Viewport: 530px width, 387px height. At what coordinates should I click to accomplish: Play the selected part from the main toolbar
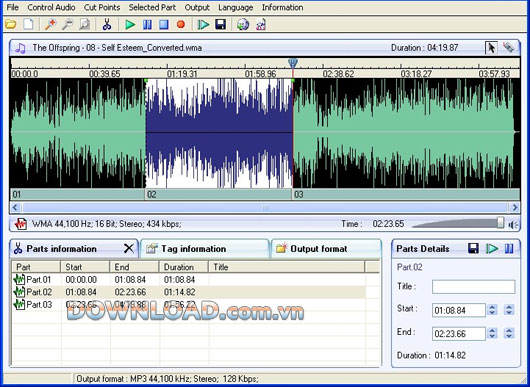point(203,24)
